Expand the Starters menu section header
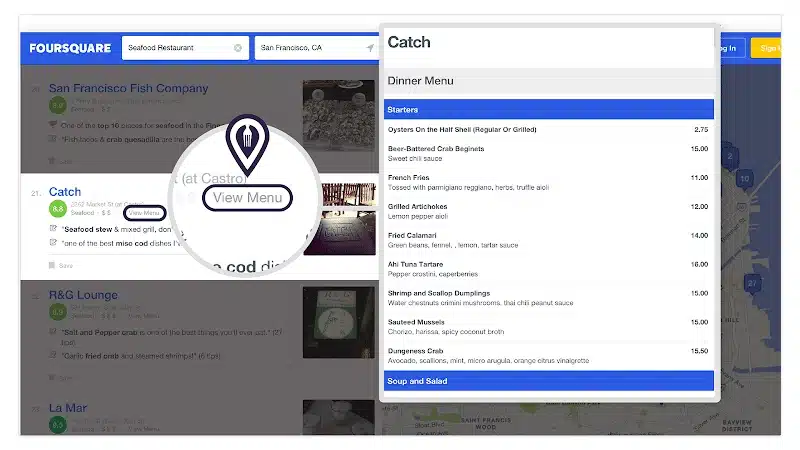800x450 pixels. (x=548, y=109)
